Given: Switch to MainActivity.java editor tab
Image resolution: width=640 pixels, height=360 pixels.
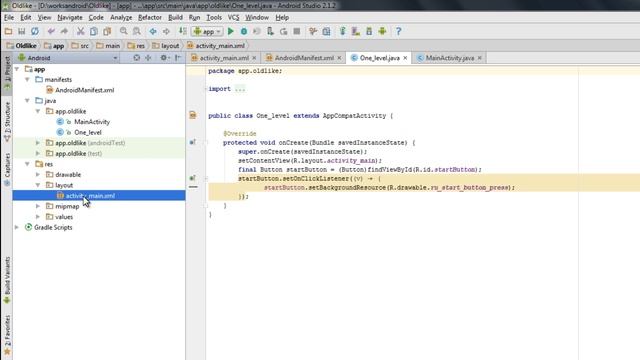Looking at the screenshot, I should pyautogui.click(x=449, y=58).
